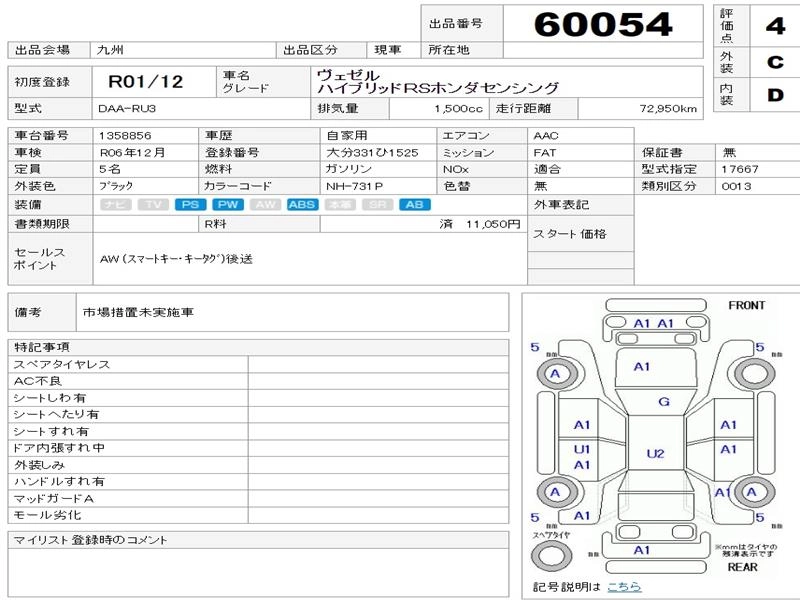Viewport: 800px width, 600px height.
Task: Click the registration number 大分331ひ1525
Action: click(372, 153)
